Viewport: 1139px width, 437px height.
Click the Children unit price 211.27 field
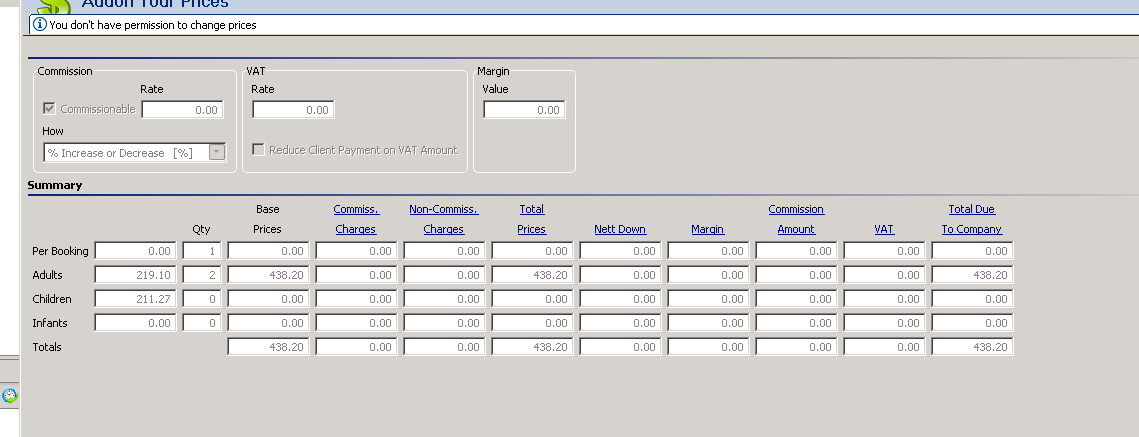point(135,299)
